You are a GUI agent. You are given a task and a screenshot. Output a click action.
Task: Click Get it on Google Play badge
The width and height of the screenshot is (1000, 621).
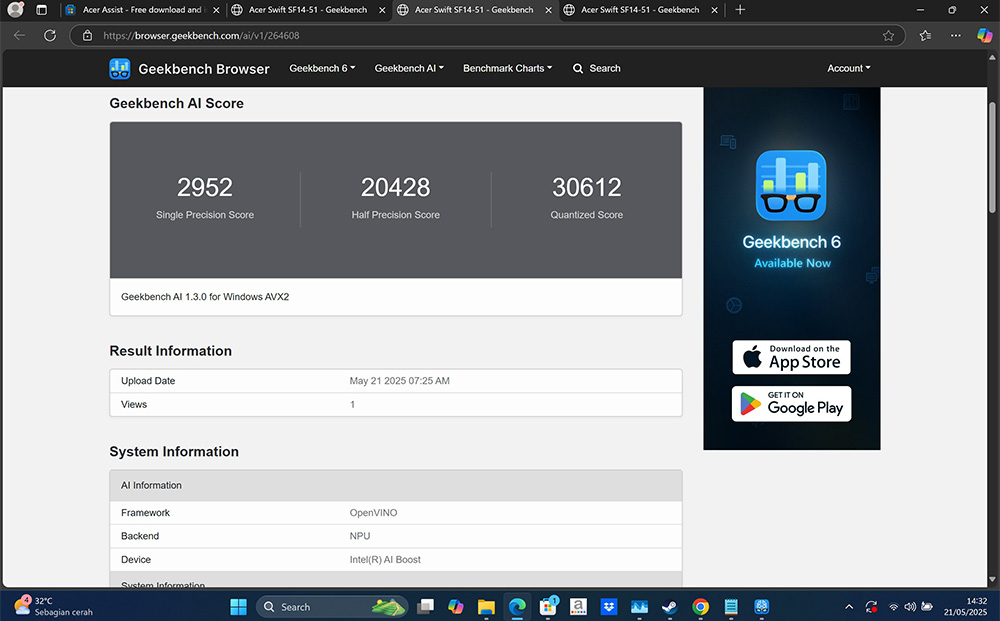click(x=791, y=404)
